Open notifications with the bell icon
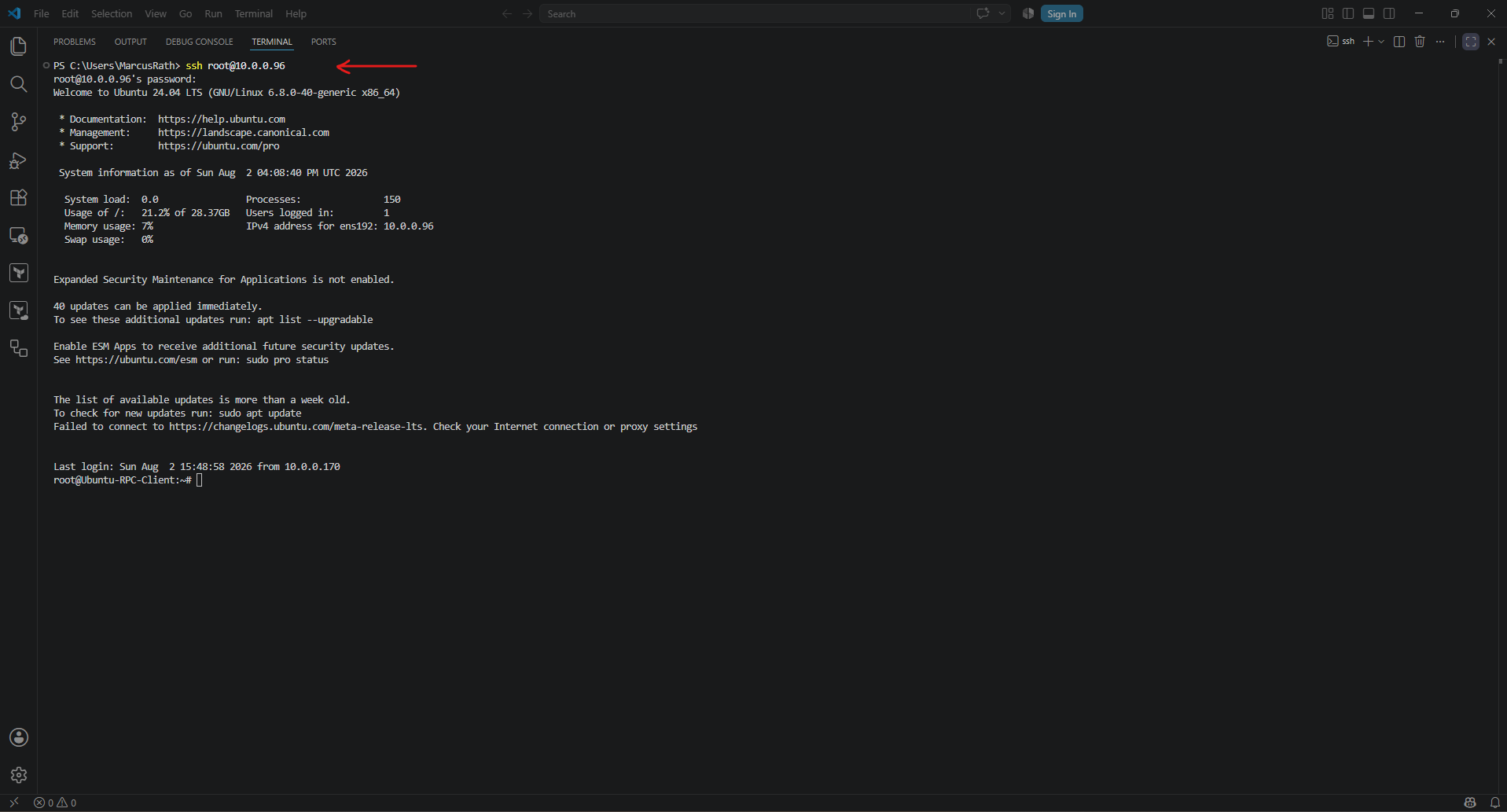 pos(1495,803)
